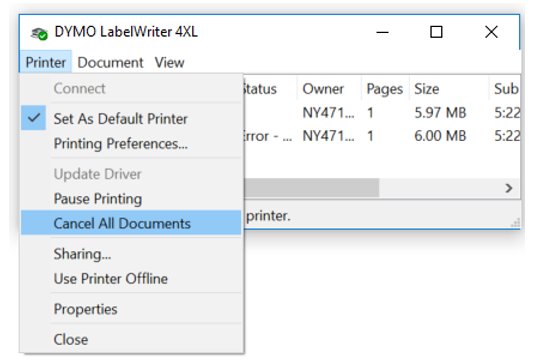This screenshot has width=533, height=360.
Task: Open Sharing... from Printer menu
Action: tap(131, 254)
